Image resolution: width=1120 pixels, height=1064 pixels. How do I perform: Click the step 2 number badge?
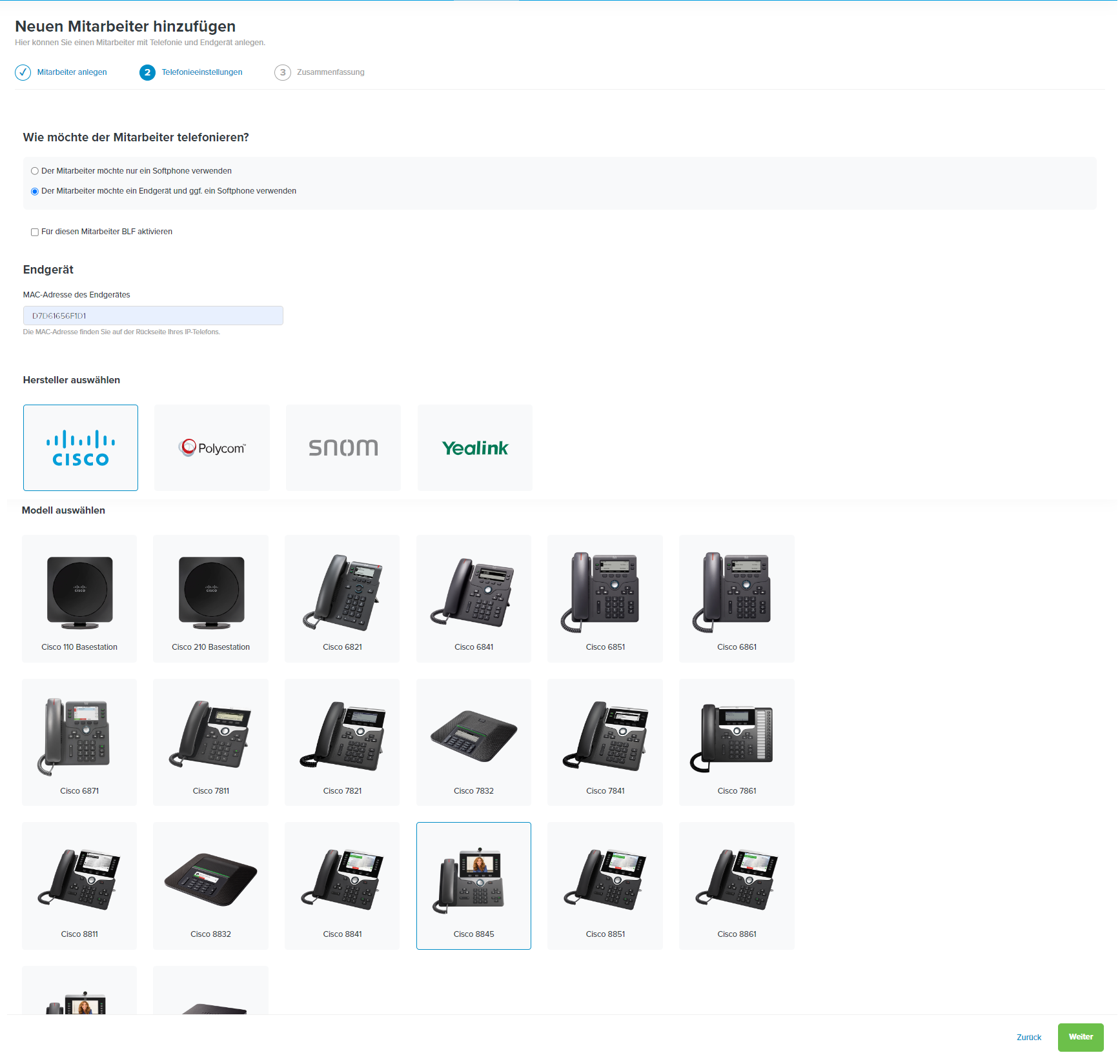[147, 72]
